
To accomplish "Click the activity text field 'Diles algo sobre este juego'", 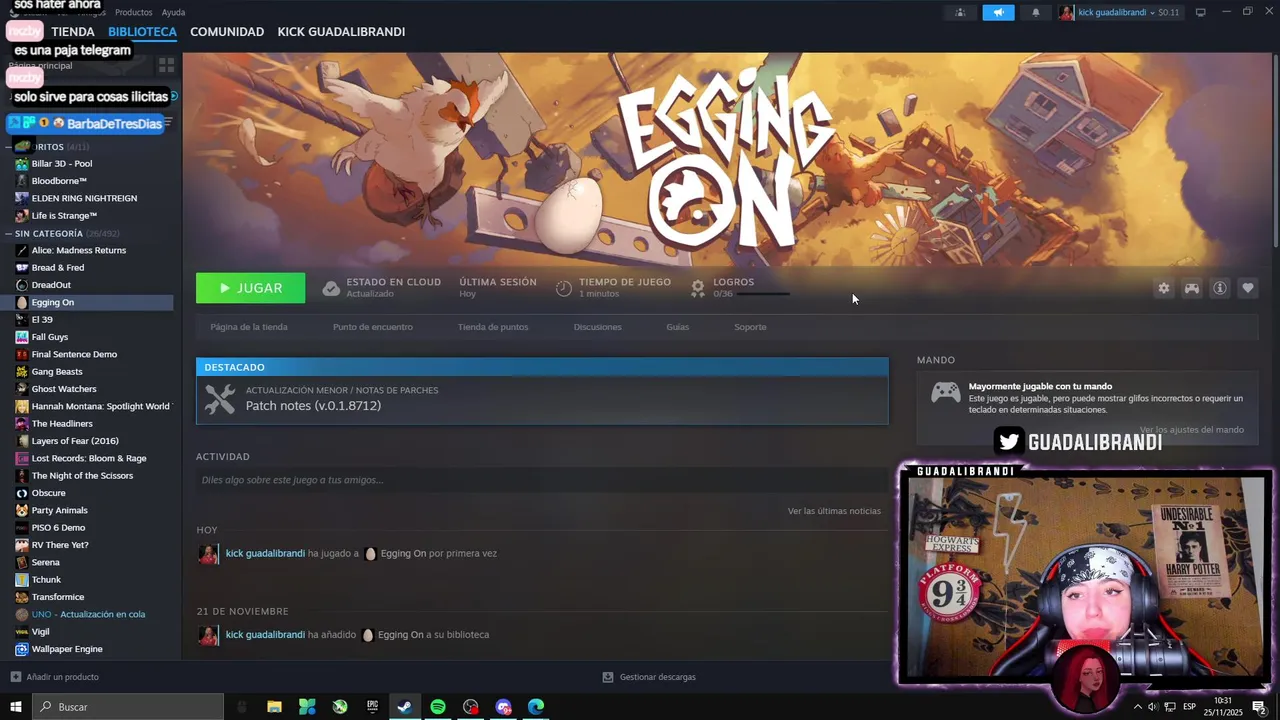I will (542, 480).
